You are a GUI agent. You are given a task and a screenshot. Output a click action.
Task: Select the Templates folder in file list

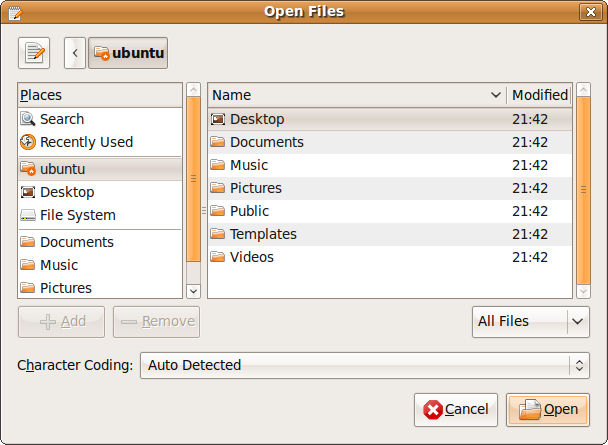coord(263,234)
